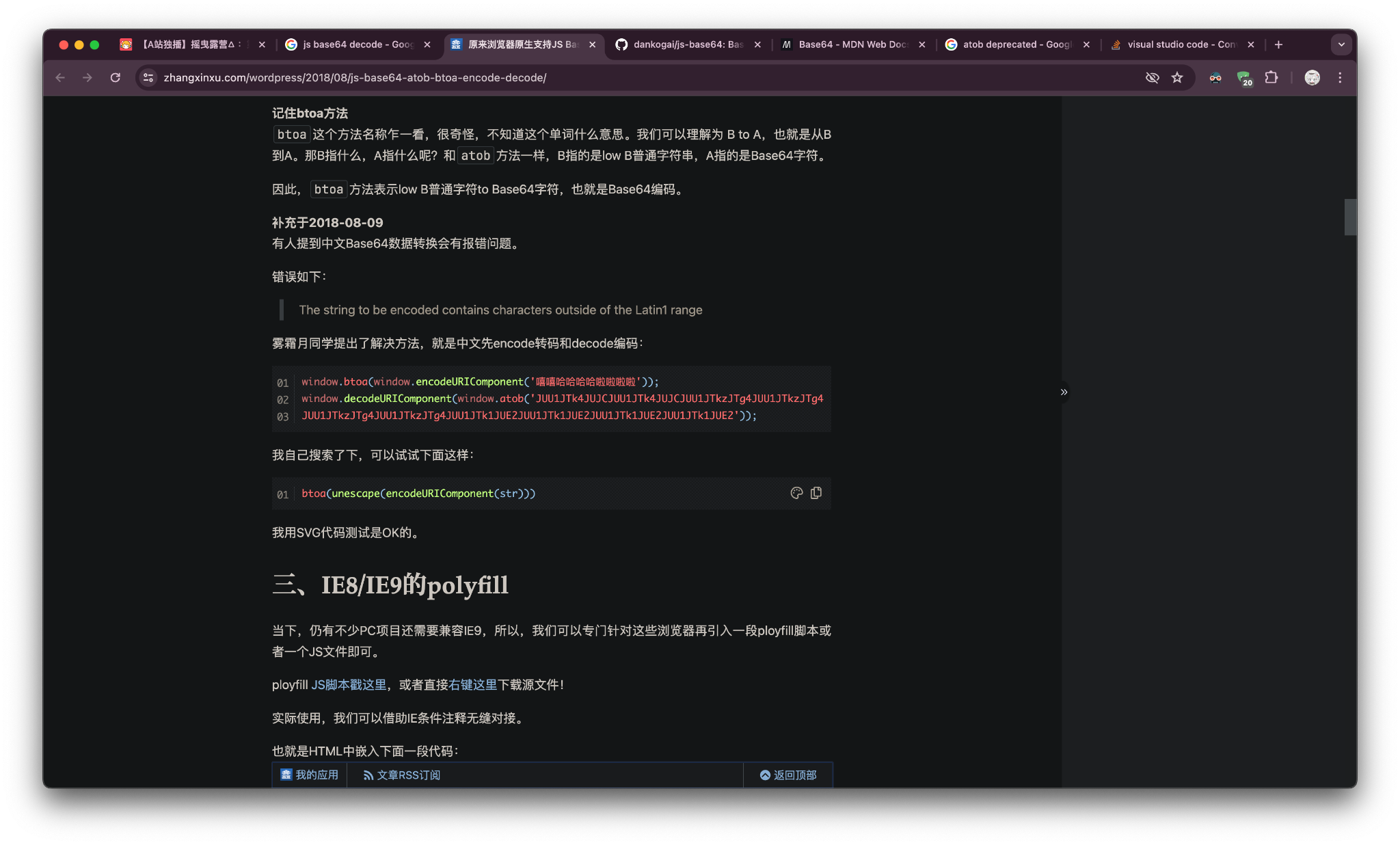Image resolution: width=1400 pixels, height=845 pixels.
Task: Open the tab search chevron at top right
Action: pyautogui.click(x=1341, y=44)
